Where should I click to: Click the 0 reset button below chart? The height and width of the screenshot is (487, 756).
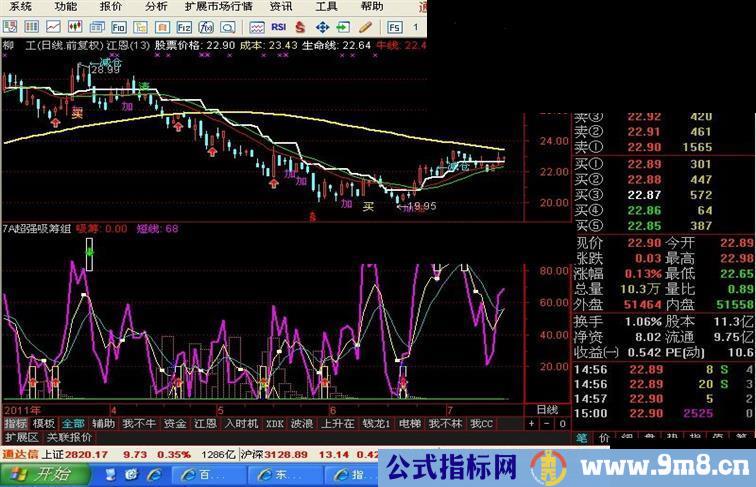(x=563, y=424)
